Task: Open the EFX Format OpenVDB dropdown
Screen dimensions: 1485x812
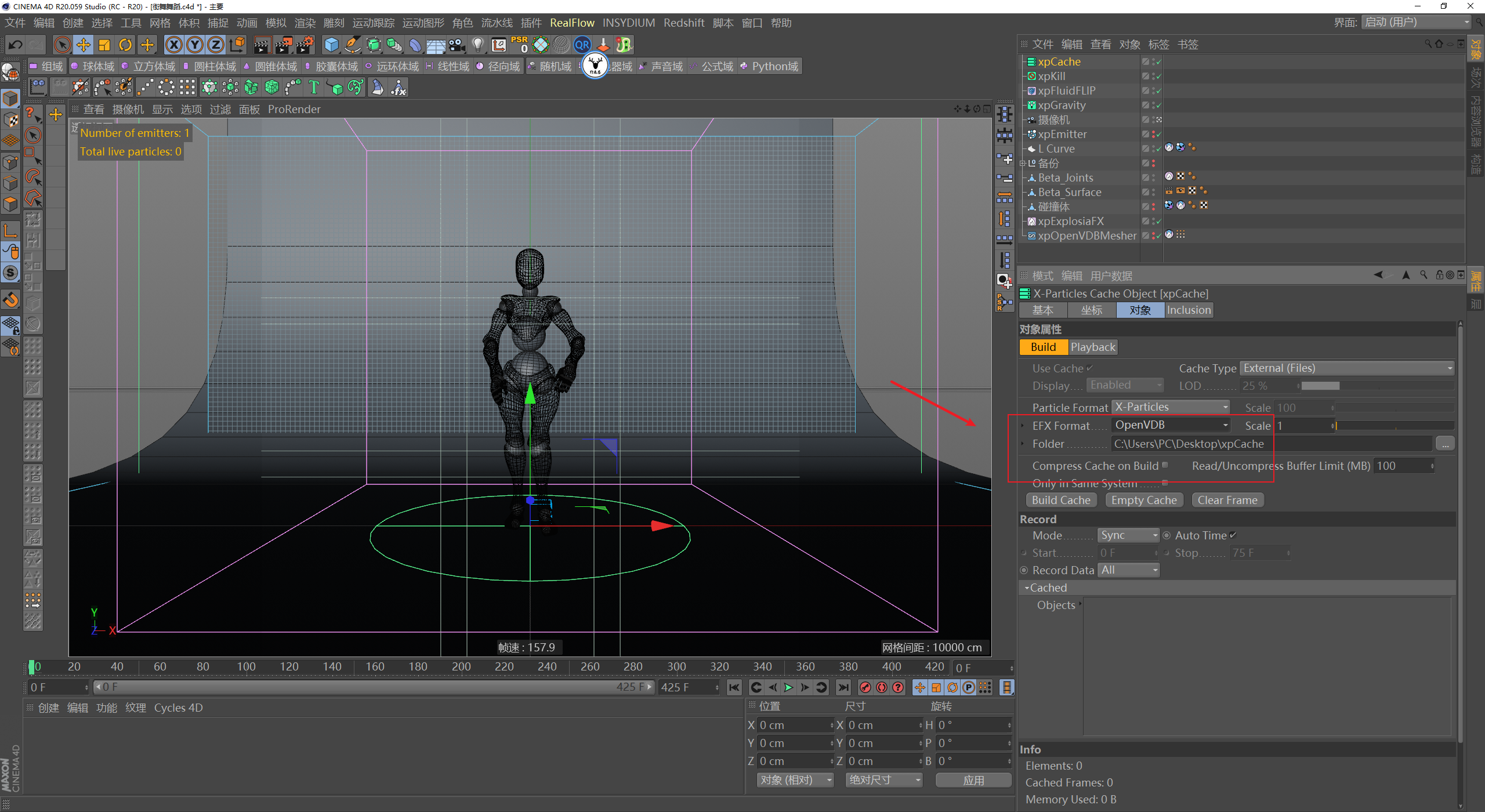Action: [x=1171, y=425]
